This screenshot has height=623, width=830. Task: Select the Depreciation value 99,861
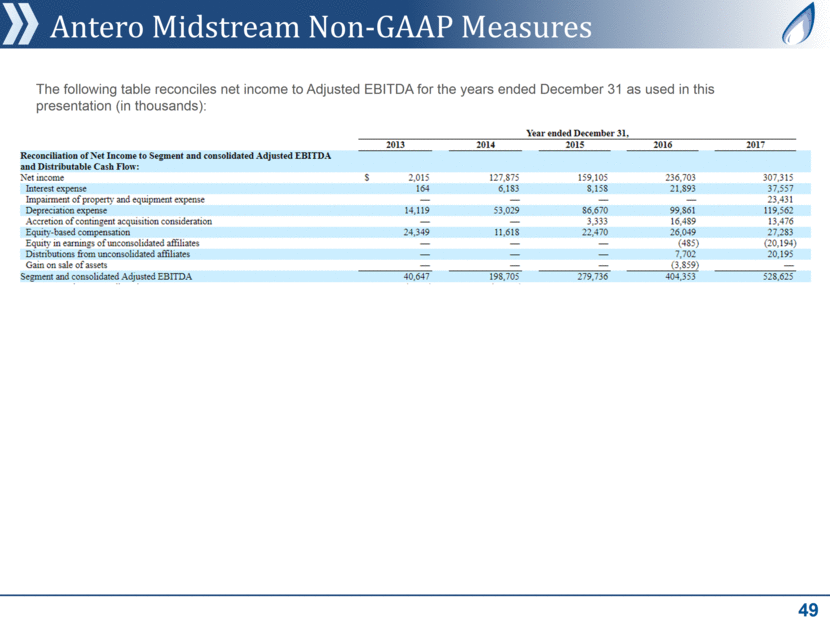tap(683, 211)
